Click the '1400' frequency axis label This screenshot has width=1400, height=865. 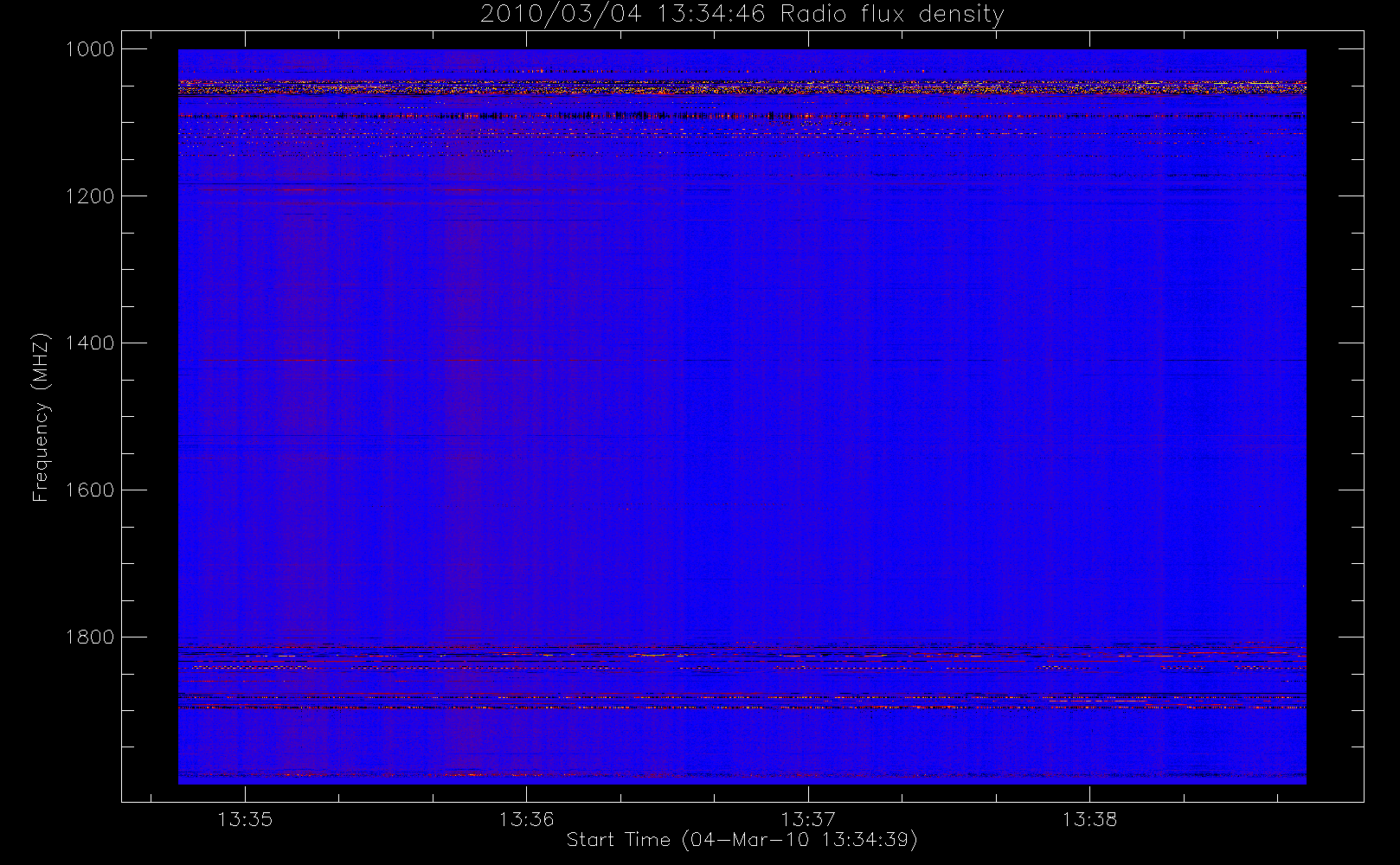[90, 343]
